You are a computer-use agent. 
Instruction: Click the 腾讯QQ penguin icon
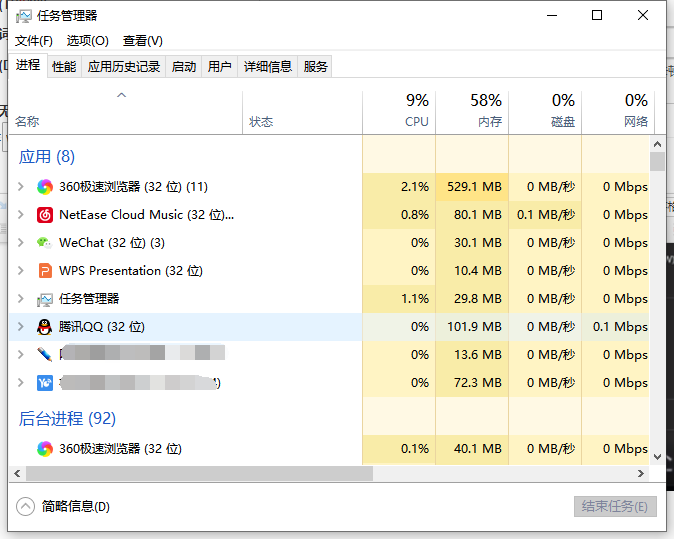(x=45, y=327)
